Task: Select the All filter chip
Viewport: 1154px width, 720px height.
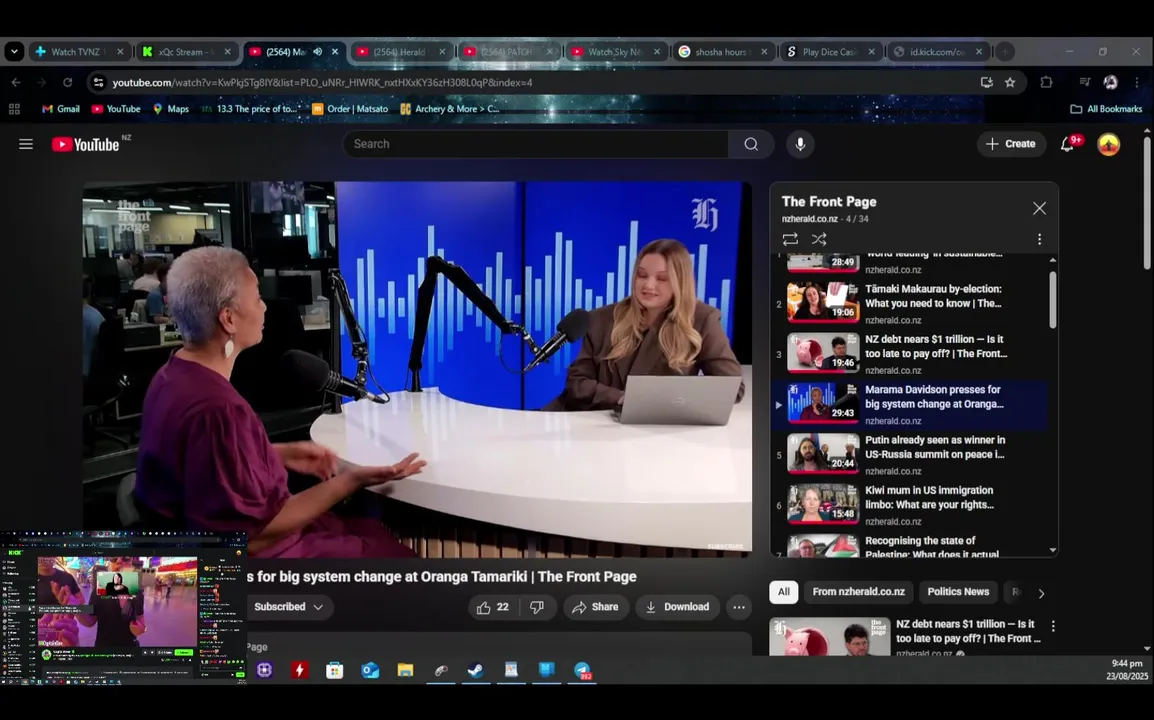Action: [x=784, y=592]
